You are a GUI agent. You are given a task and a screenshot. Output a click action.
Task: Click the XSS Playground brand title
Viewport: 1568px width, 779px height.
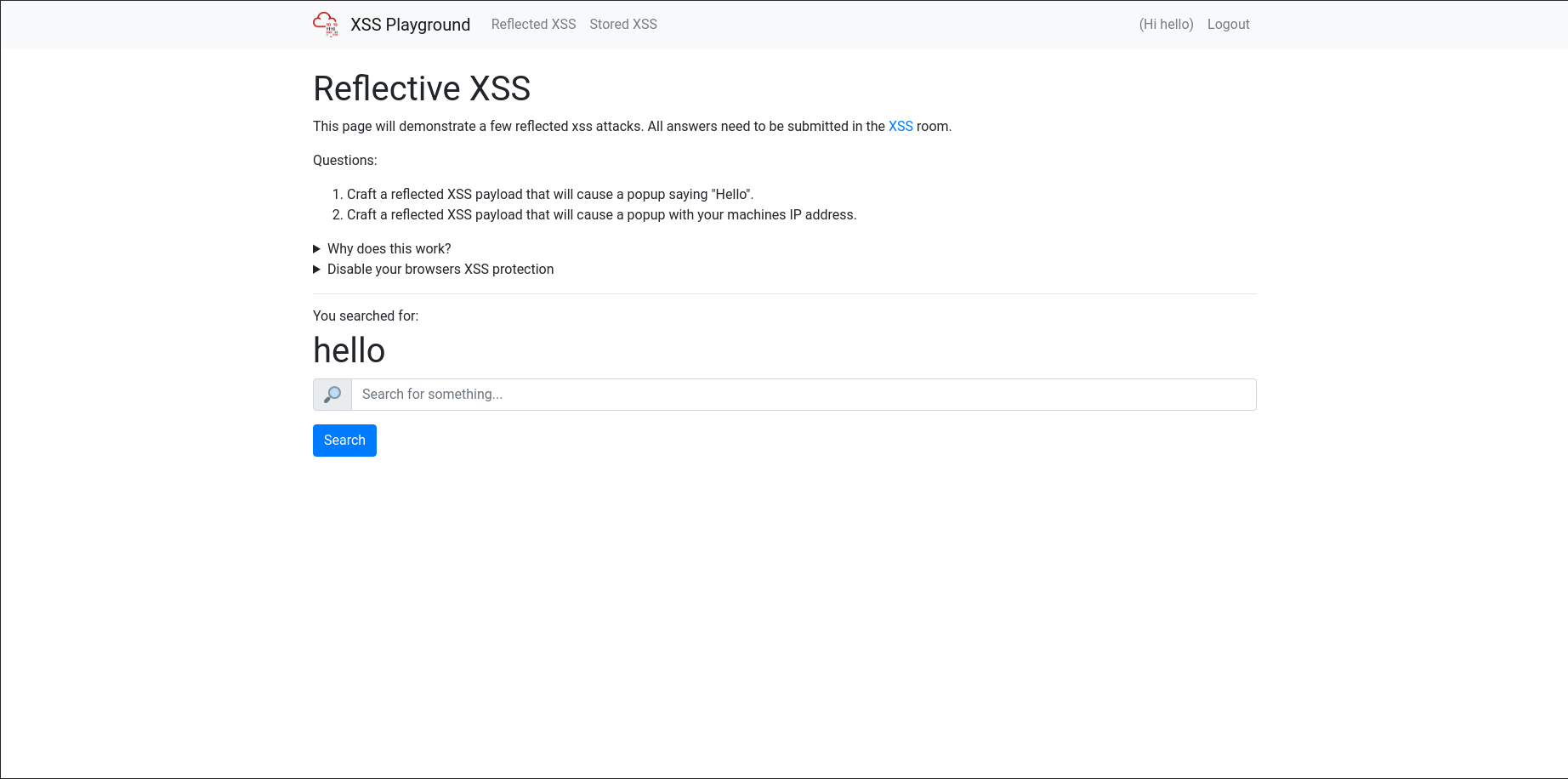coord(410,25)
